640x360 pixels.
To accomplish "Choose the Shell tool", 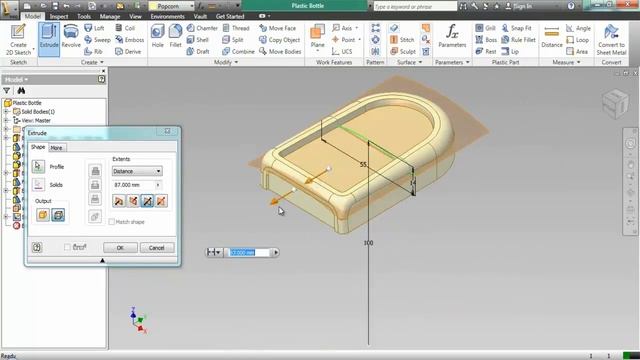I will (198, 40).
